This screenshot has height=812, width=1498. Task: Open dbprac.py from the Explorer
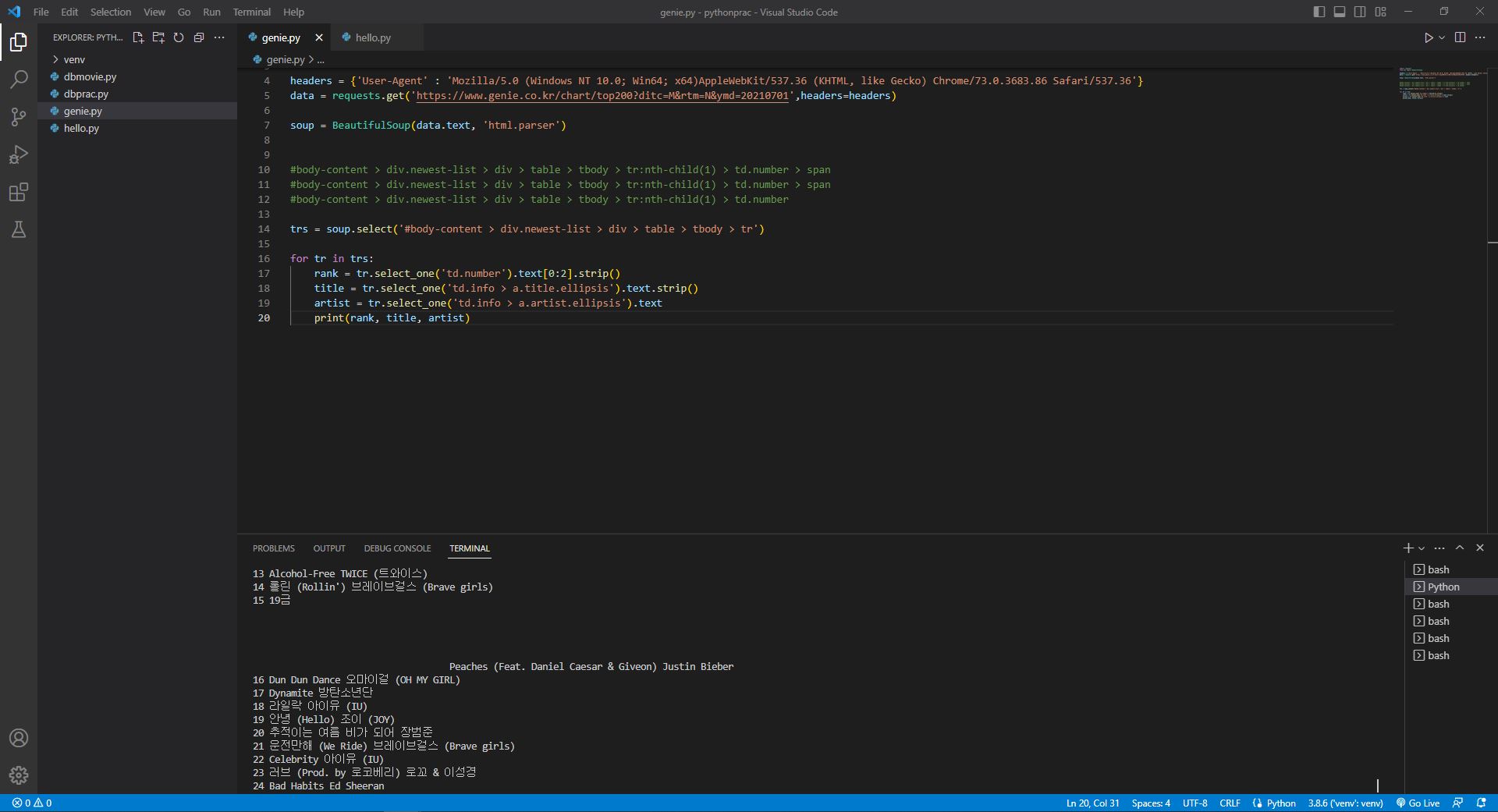coord(137,94)
